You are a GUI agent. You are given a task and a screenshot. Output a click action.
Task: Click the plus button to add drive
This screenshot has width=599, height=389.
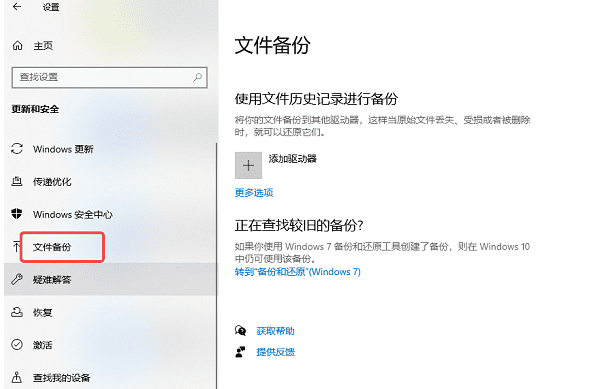pos(248,165)
